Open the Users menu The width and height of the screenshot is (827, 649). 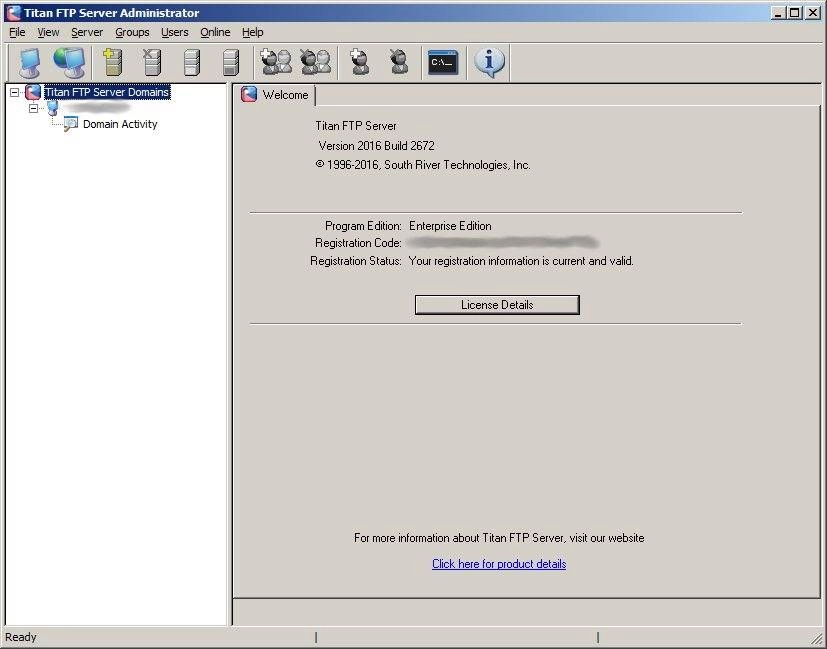[x=175, y=32]
